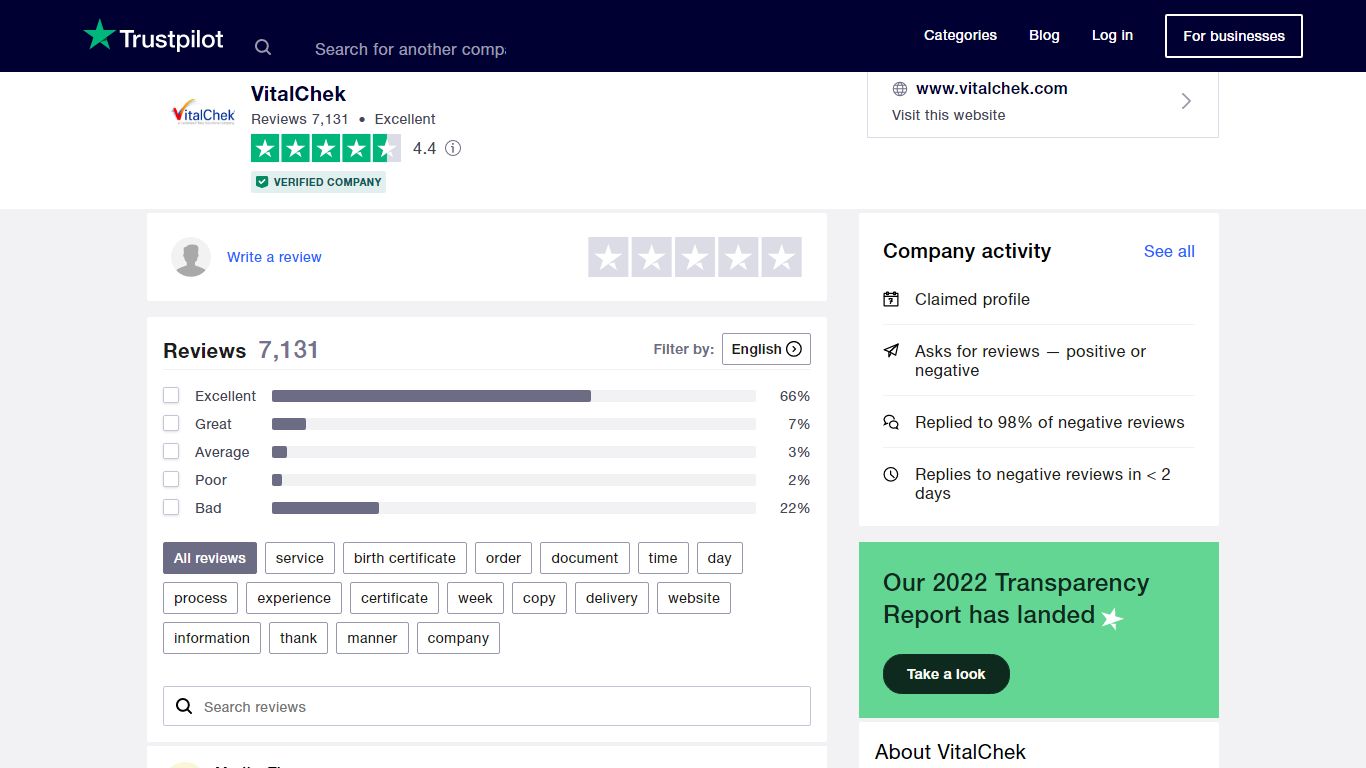Click Log in
Image resolution: width=1366 pixels, height=768 pixels.
1112,35
